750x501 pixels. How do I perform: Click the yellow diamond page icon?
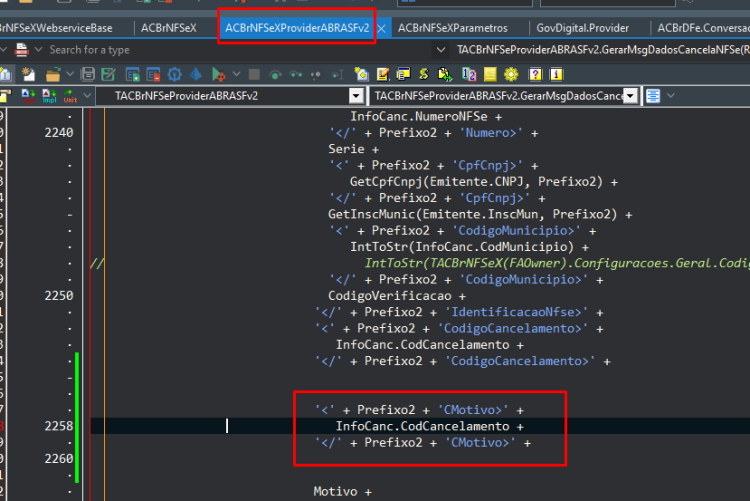(362, 74)
